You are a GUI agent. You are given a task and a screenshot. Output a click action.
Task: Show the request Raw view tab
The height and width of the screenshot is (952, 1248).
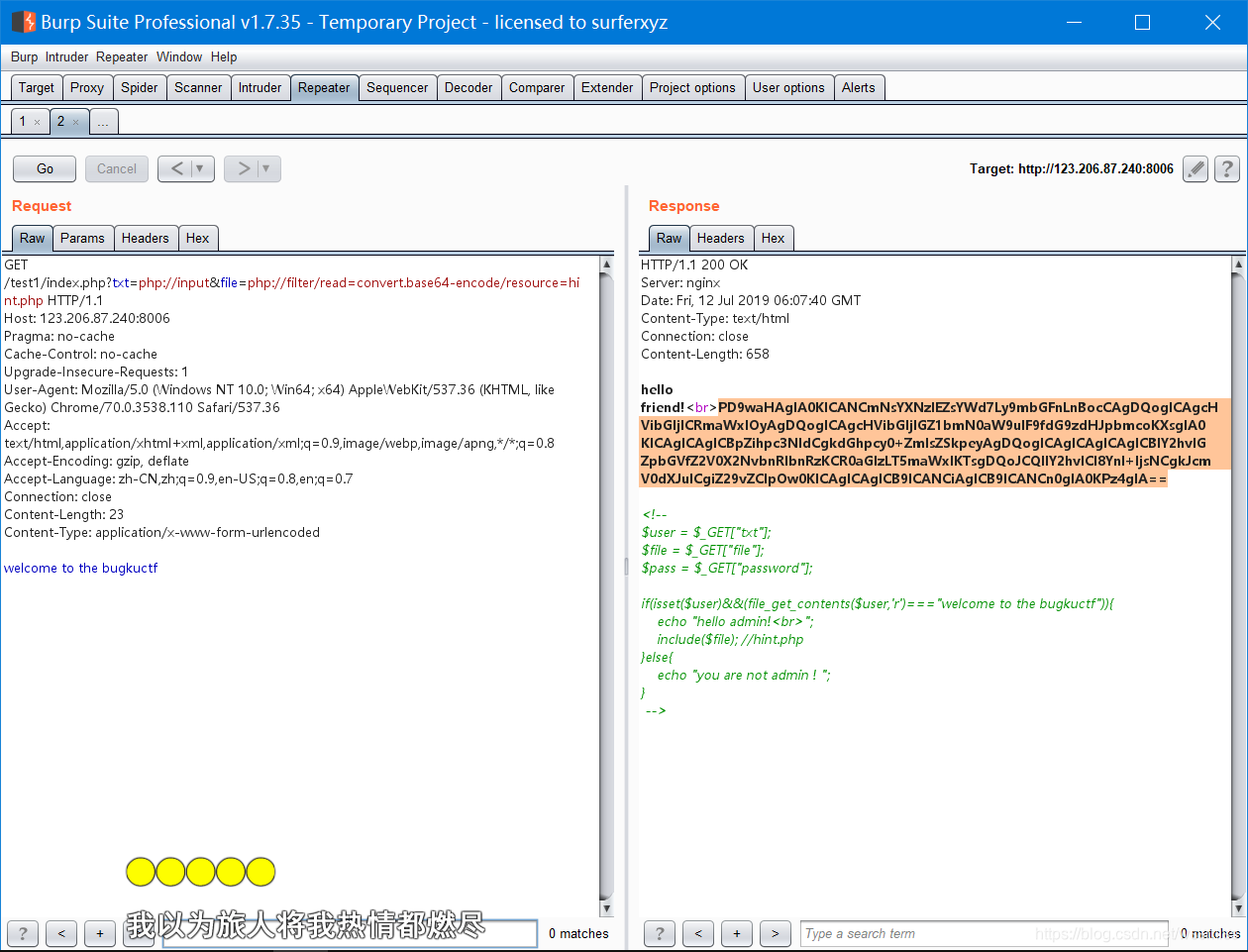33,238
